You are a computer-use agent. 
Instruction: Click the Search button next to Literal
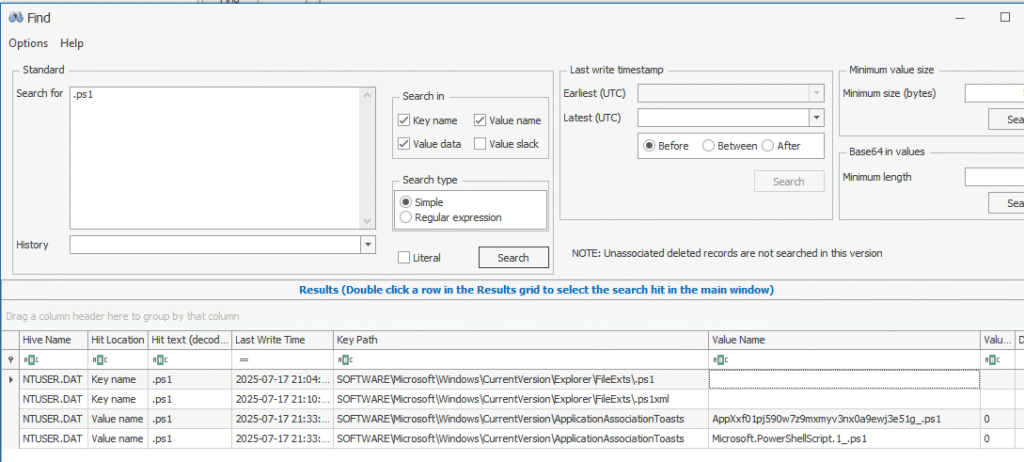pyautogui.click(x=513, y=257)
